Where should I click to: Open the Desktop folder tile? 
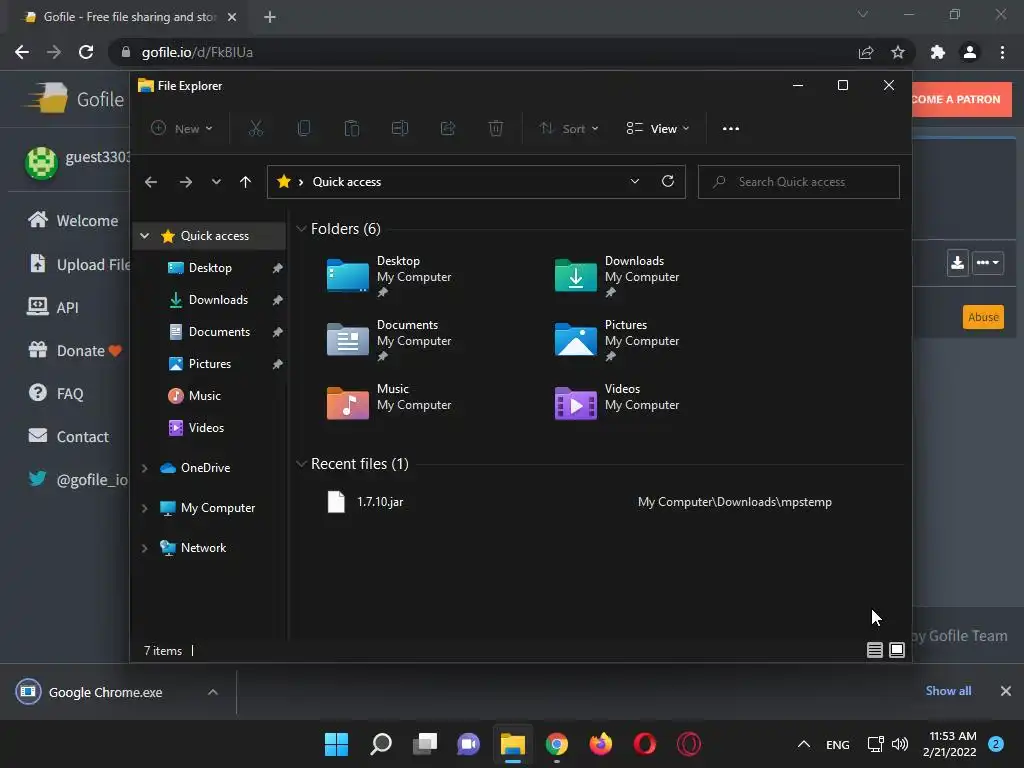pyautogui.click(x=389, y=276)
